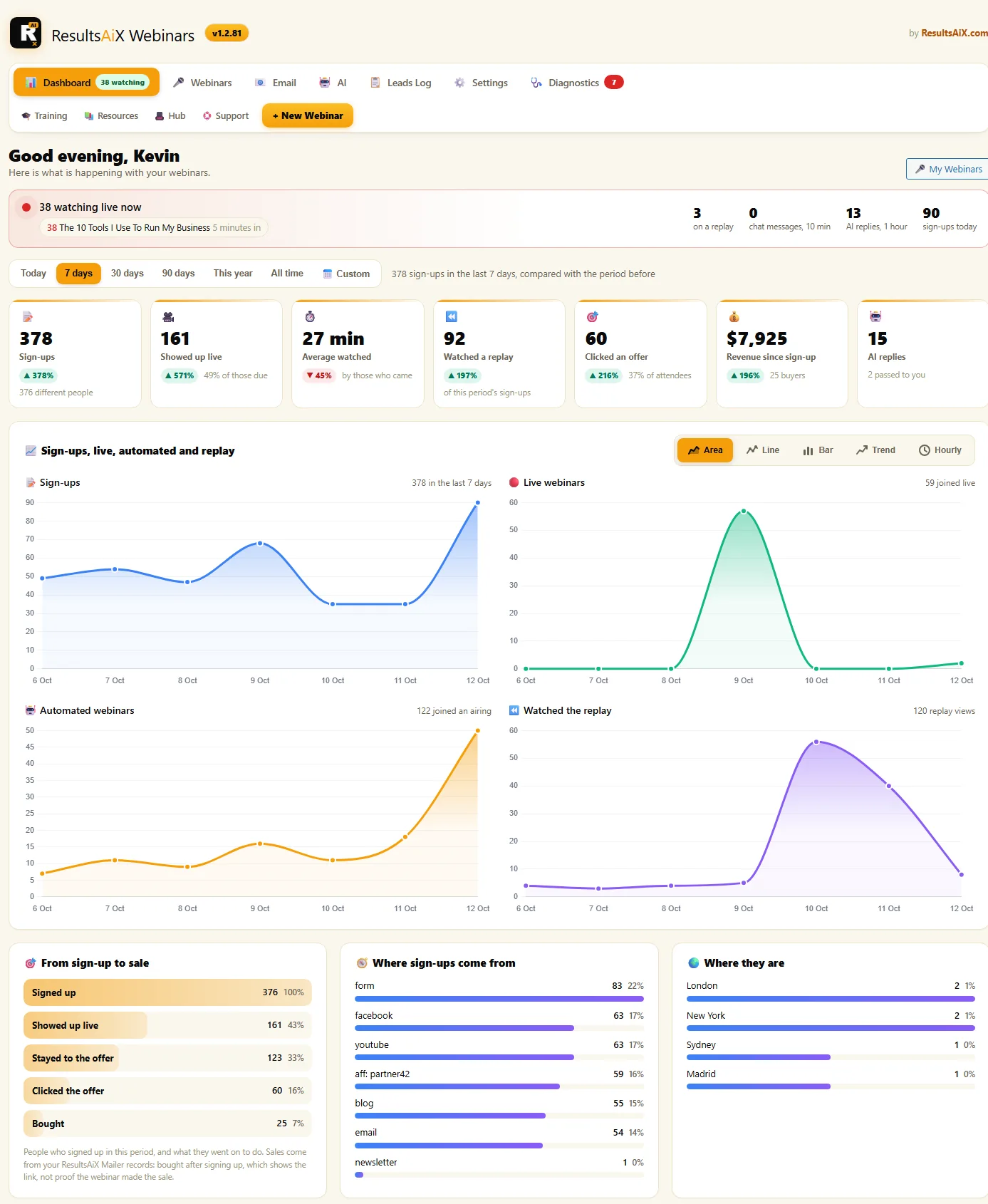Click the chart icon beside Sign-ups, live, automated heading
This screenshot has width=988, height=1204.
[31, 451]
